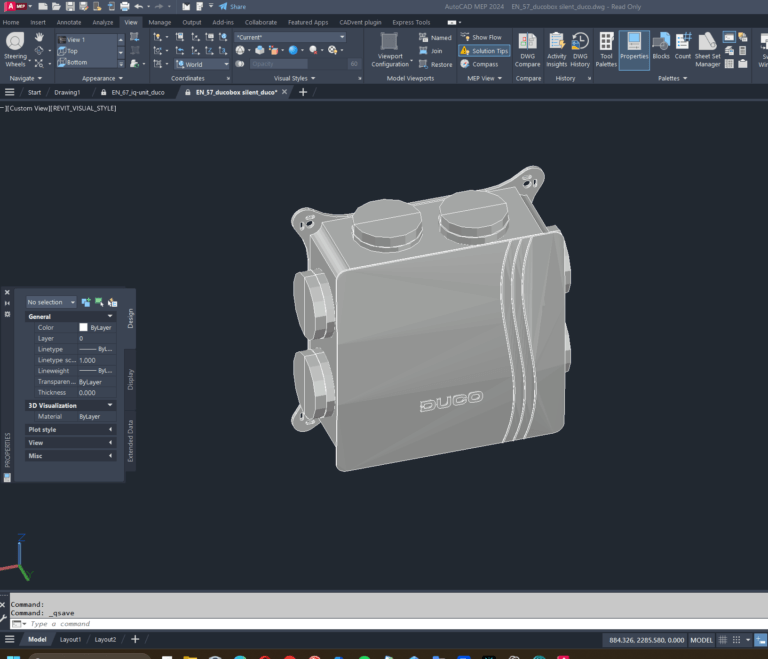
Task: Click the command line input field
Action: (387, 624)
